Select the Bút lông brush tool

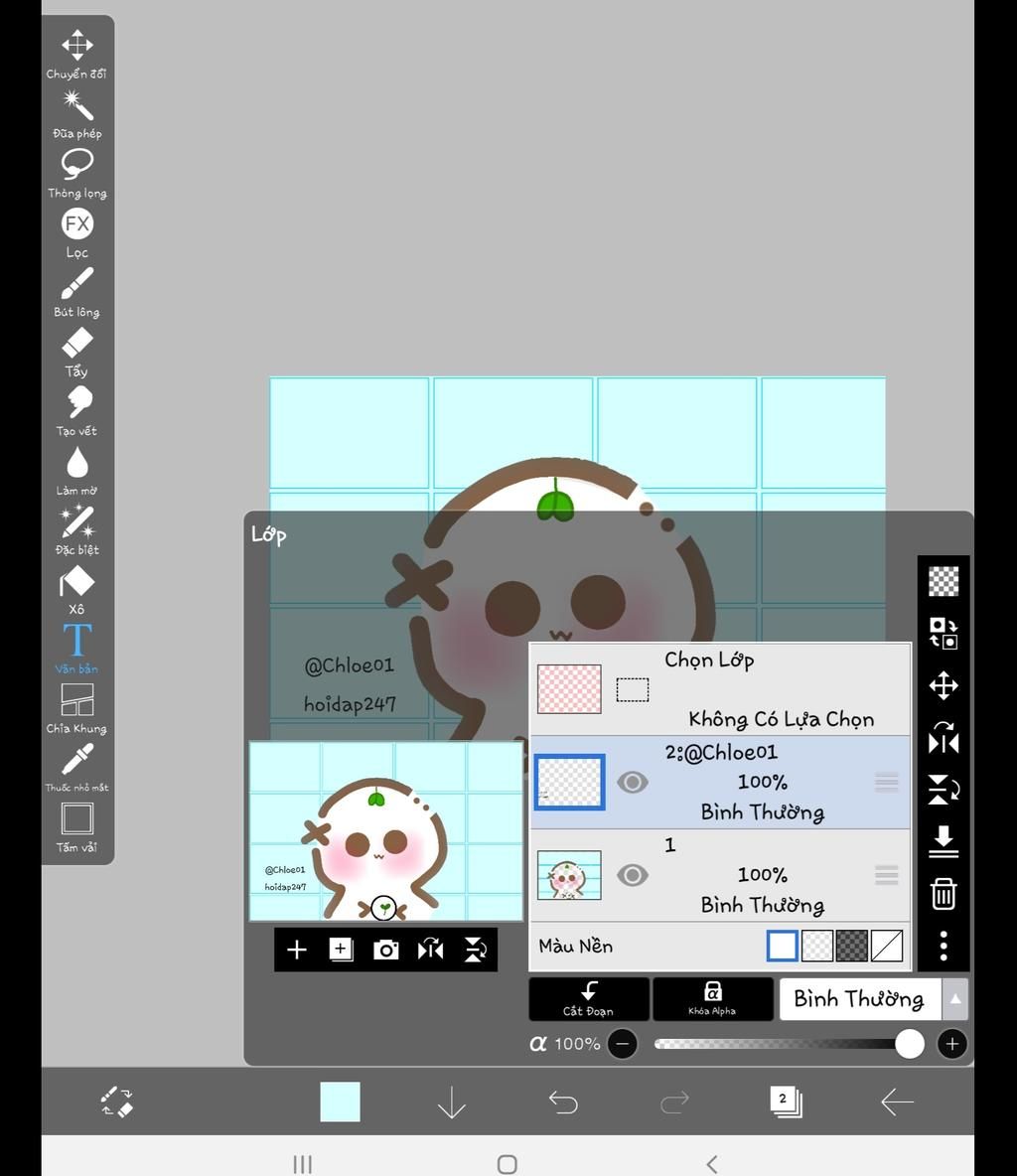click(x=76, y=292)
